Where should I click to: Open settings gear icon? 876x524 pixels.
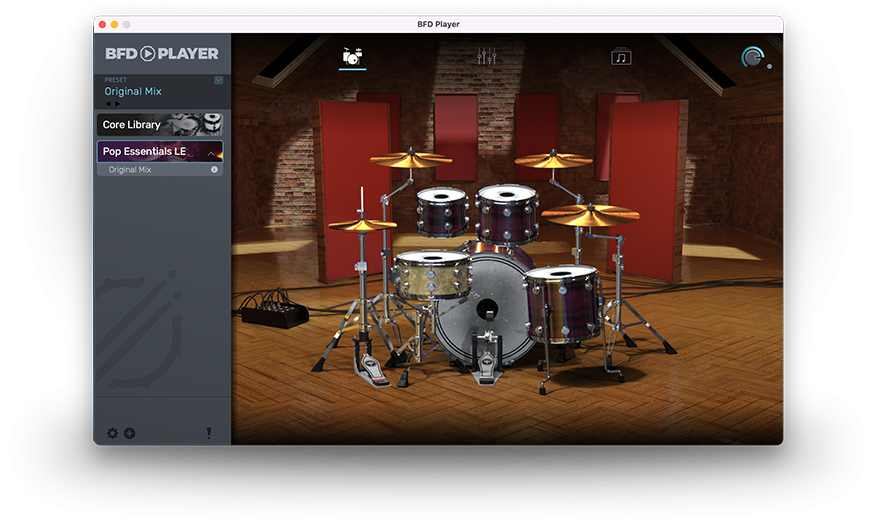pos(112,434)
